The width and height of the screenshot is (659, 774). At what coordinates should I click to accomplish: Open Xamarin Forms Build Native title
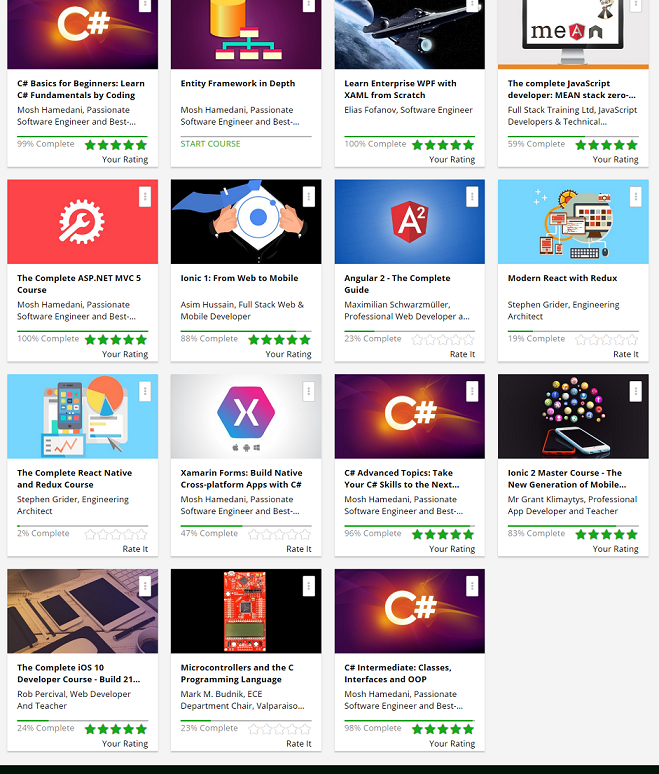click(x=241, y=479)
